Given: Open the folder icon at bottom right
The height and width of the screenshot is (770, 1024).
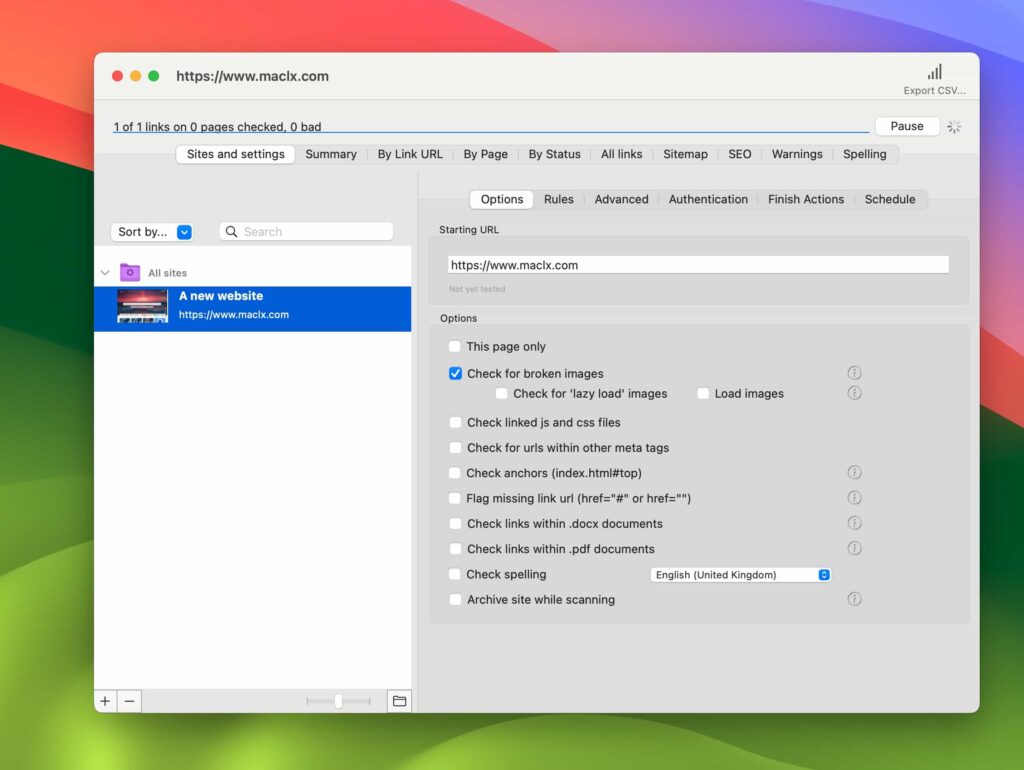Looking at the screenshot, I should coord(398,701).
